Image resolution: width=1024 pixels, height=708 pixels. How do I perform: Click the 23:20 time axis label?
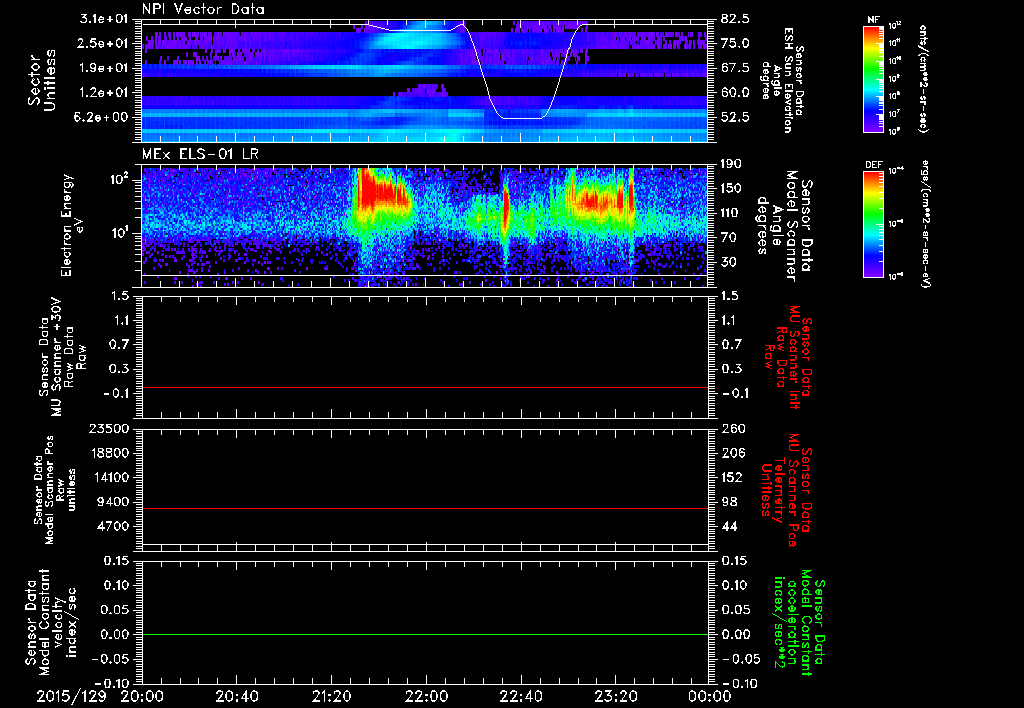click(x=615, y=696)
